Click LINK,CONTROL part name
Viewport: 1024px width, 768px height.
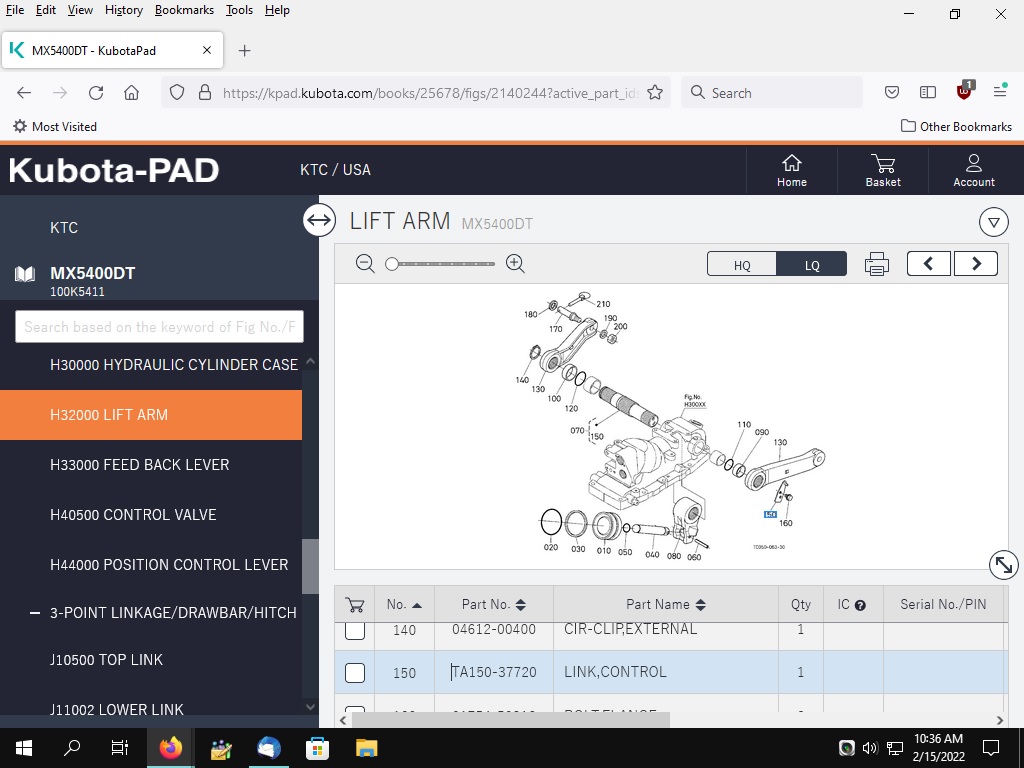pos(615,672)
